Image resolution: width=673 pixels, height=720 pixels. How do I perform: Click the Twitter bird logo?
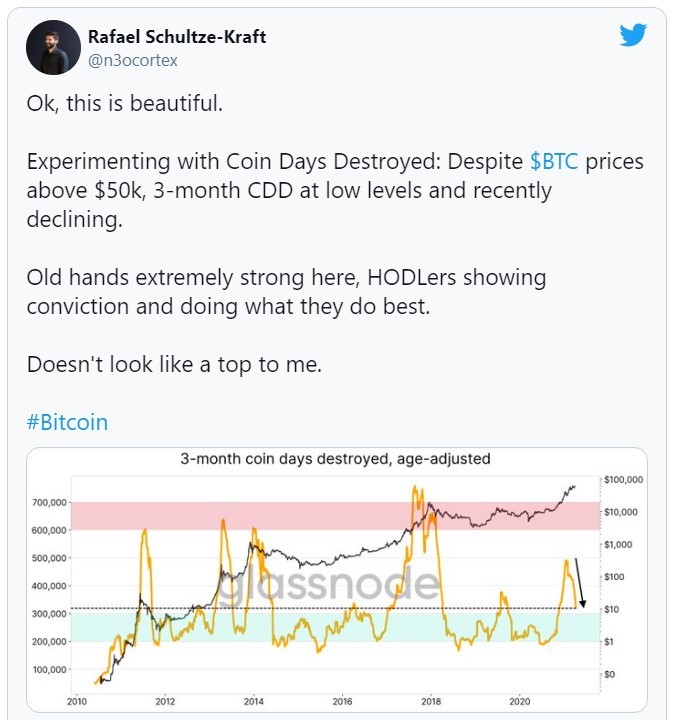point(633,35)
